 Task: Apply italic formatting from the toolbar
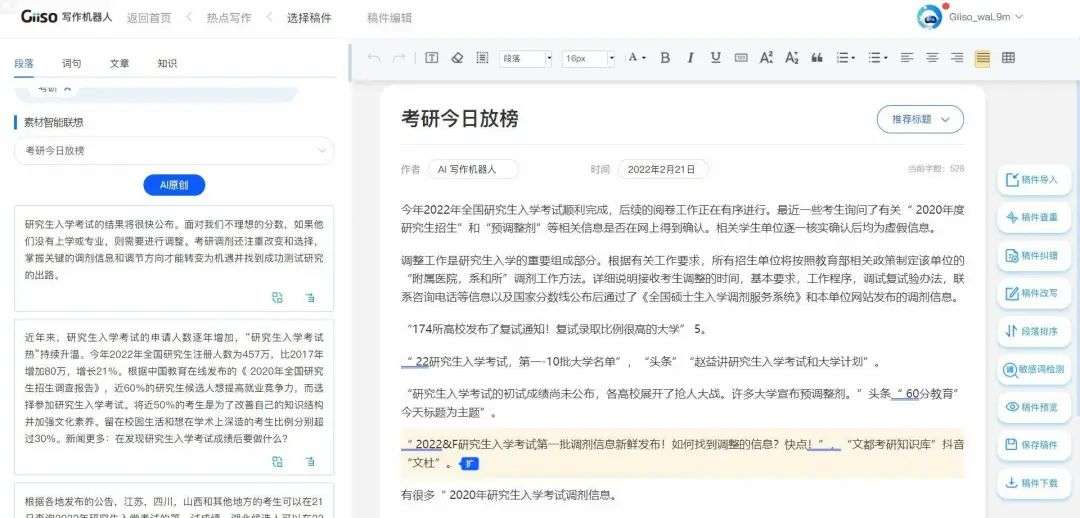(690, 58)
